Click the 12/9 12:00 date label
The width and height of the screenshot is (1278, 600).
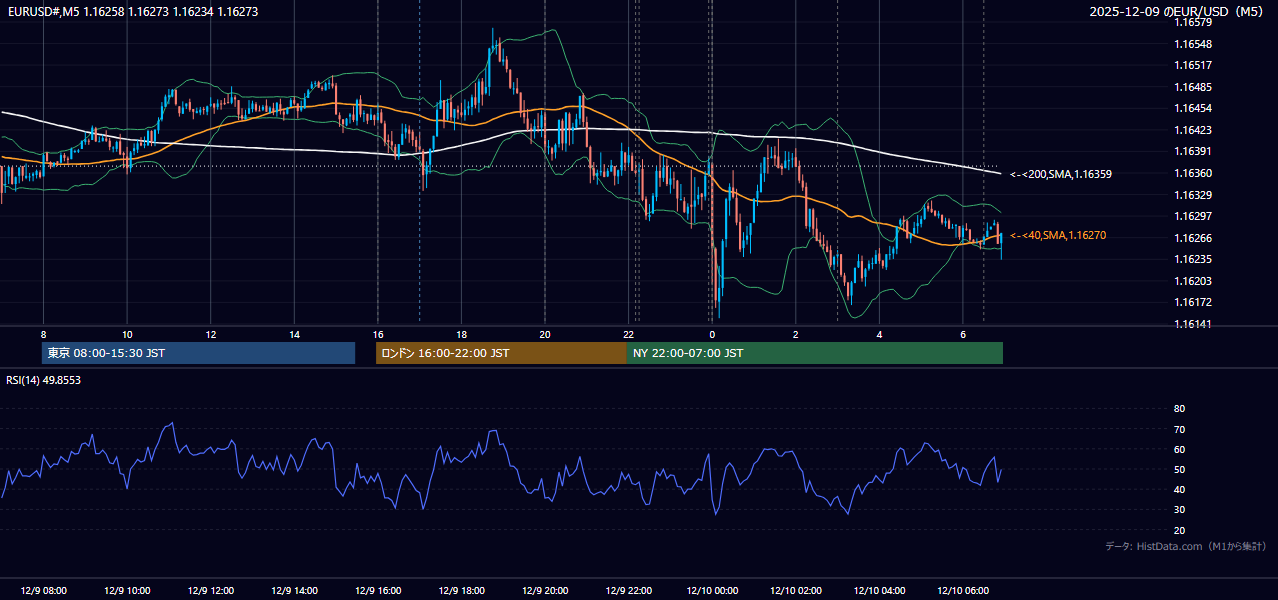coord(210,591)
